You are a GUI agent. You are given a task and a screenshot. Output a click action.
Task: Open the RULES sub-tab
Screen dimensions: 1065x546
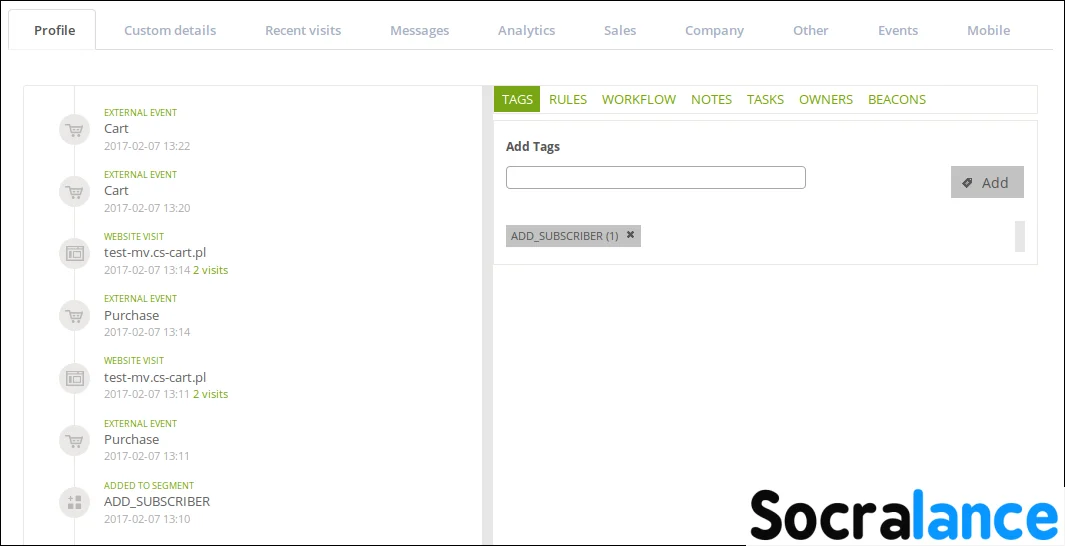tap(568, 99)
